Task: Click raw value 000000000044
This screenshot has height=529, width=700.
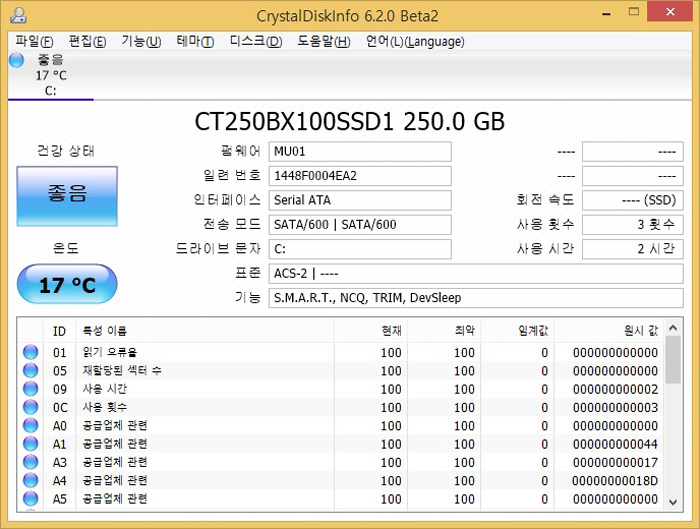Action: point(615,444)
